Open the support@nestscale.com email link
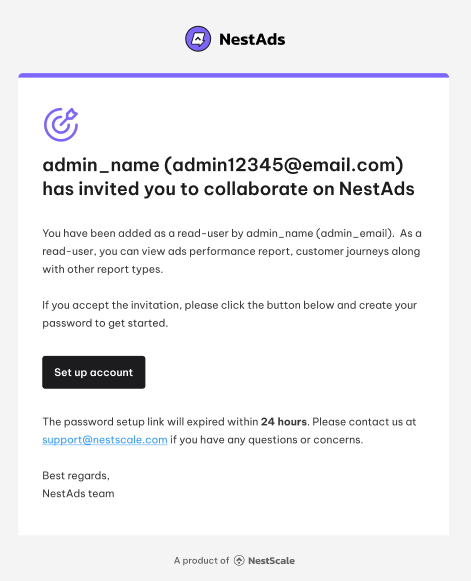The height and width of the screenshot is (581, 471). pos(105,440)
